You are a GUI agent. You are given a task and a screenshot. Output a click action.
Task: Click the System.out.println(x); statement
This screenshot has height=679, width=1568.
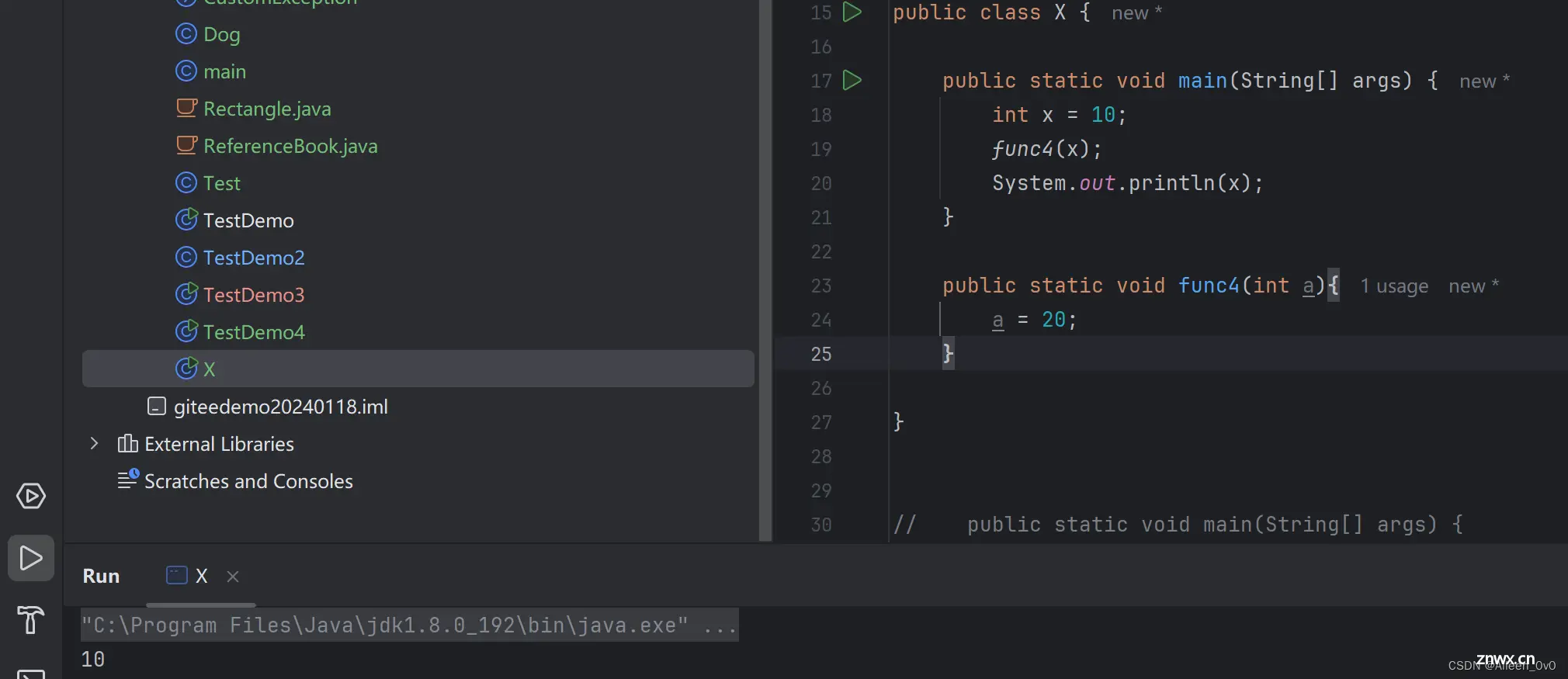tap(1128, 183)
